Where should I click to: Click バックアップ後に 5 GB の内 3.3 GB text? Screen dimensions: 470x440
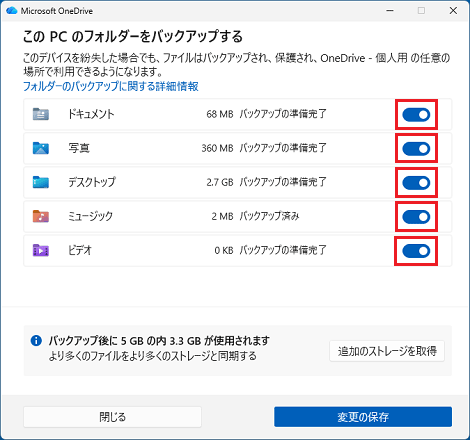pyautogui.click(x=159, y=341)
